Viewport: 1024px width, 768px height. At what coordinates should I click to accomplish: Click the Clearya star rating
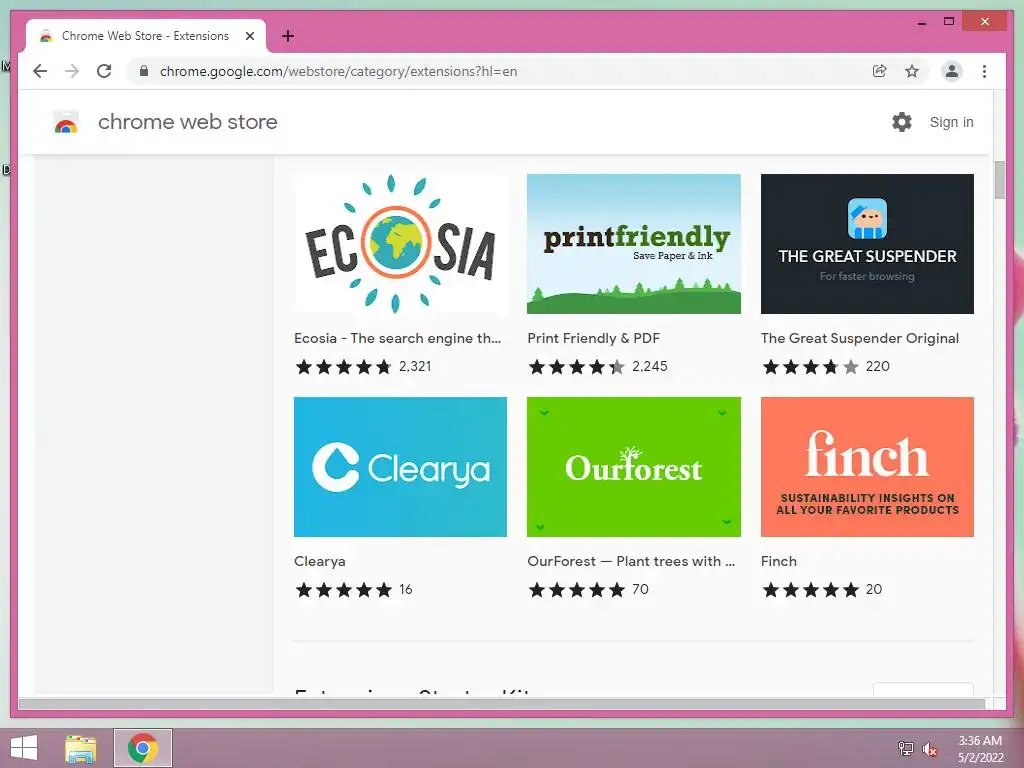point(344,590)
